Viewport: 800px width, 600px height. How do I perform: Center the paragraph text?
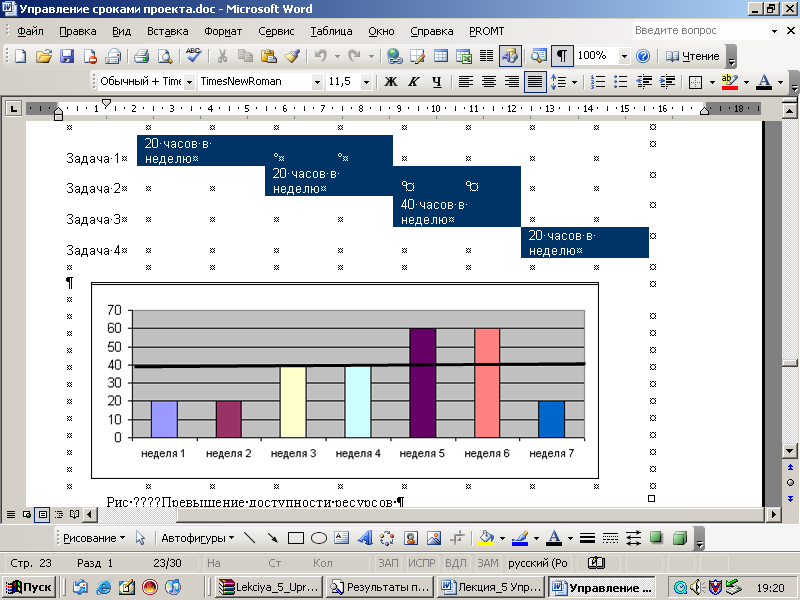(489, 82)
